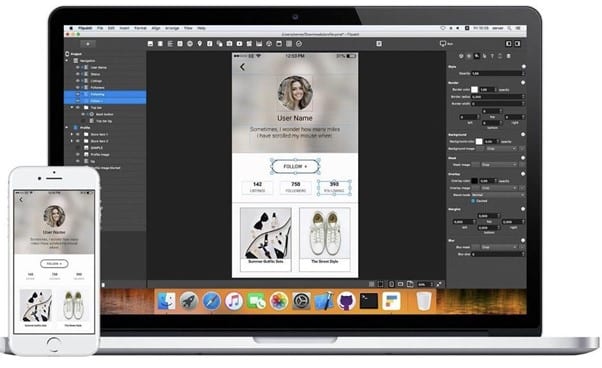Toggle the Clipped checkbox
Viewport: 602px width, 368px height.
pos(473,201)
